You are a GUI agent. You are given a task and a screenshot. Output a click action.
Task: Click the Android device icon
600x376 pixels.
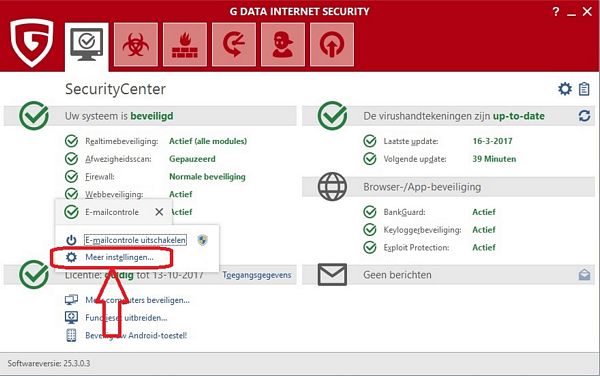tap(71, 335)
